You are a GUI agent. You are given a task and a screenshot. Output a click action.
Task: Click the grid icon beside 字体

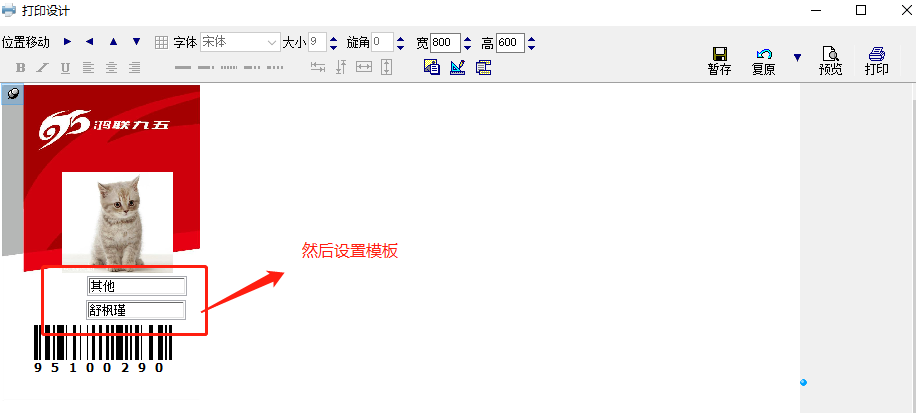point(162,42)
